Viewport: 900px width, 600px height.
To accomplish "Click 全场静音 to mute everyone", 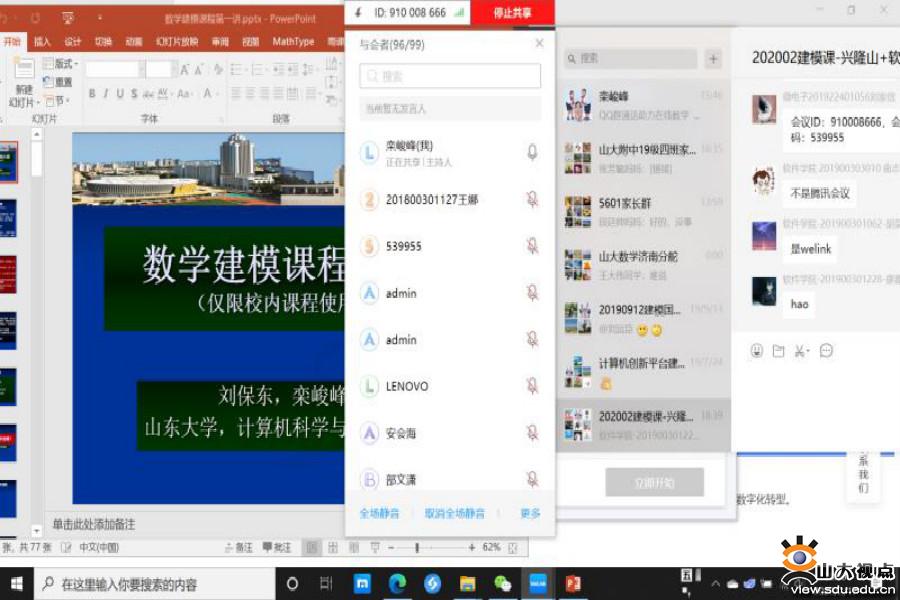I will click(x=379, y=513).
